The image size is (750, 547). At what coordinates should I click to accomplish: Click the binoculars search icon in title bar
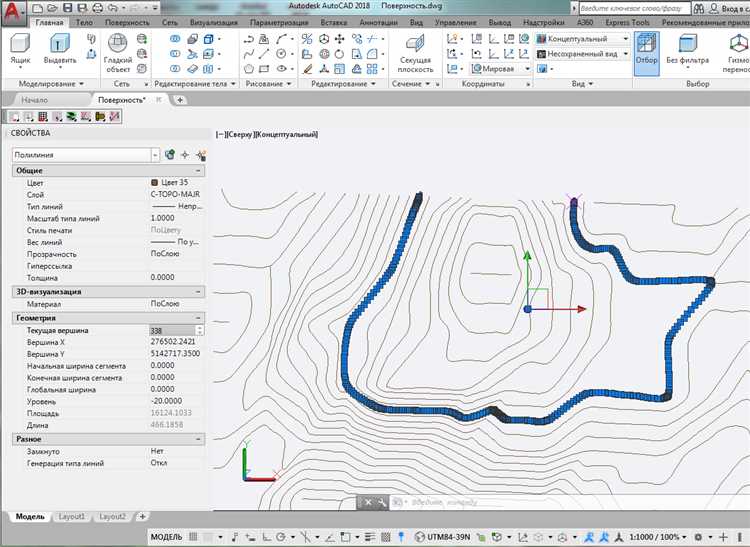pos(699,8)
